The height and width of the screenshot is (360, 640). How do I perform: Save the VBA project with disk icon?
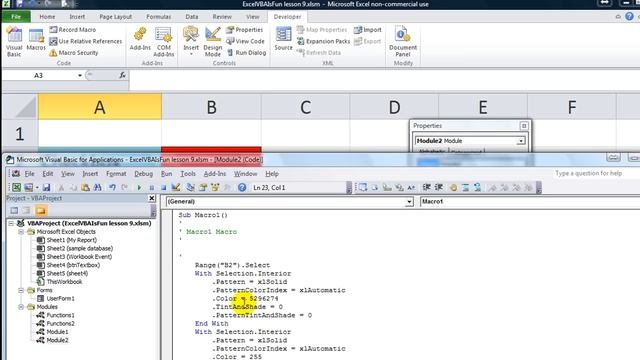(46, 187)
